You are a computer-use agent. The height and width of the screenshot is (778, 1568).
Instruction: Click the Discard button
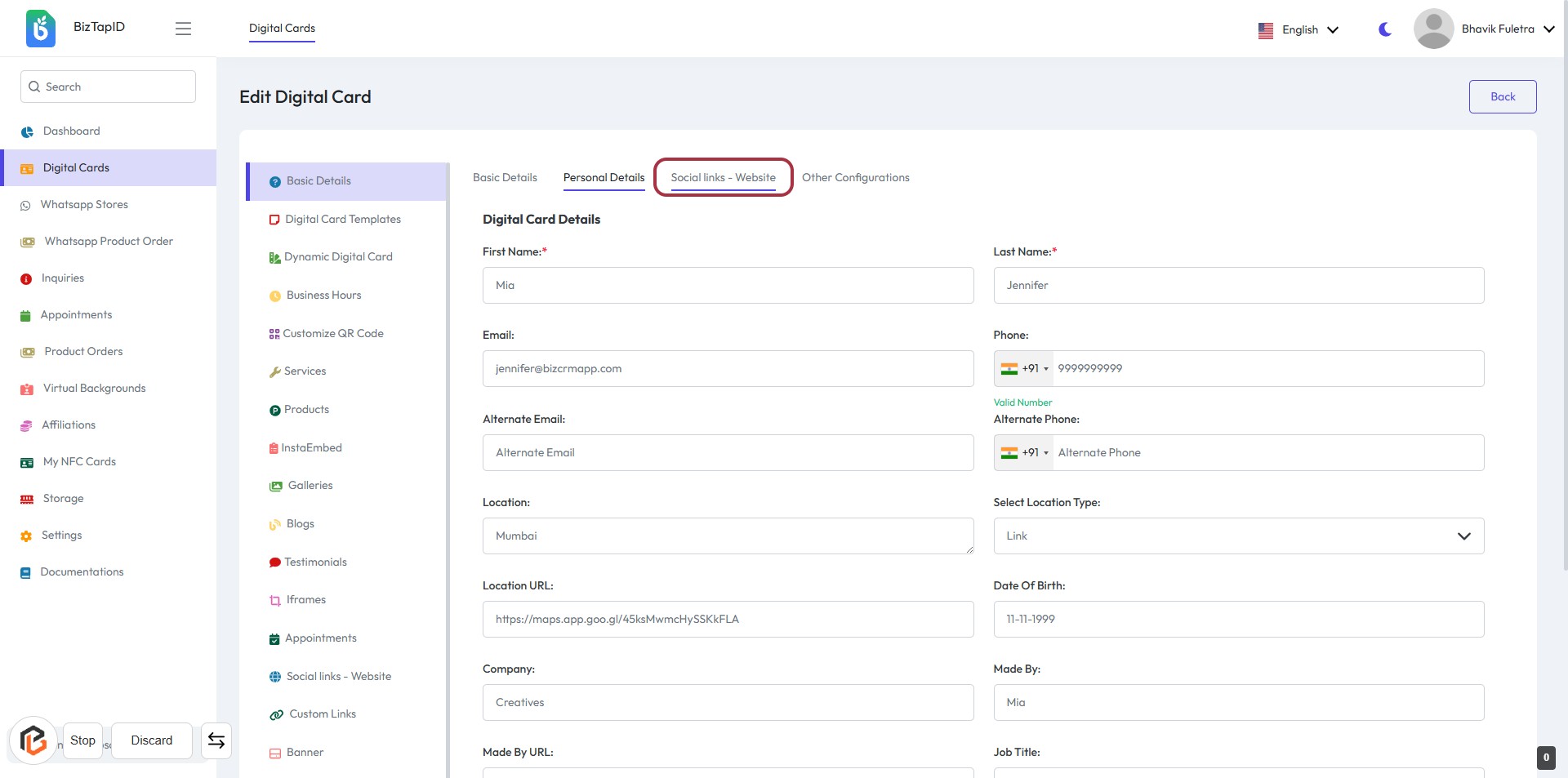152,740
